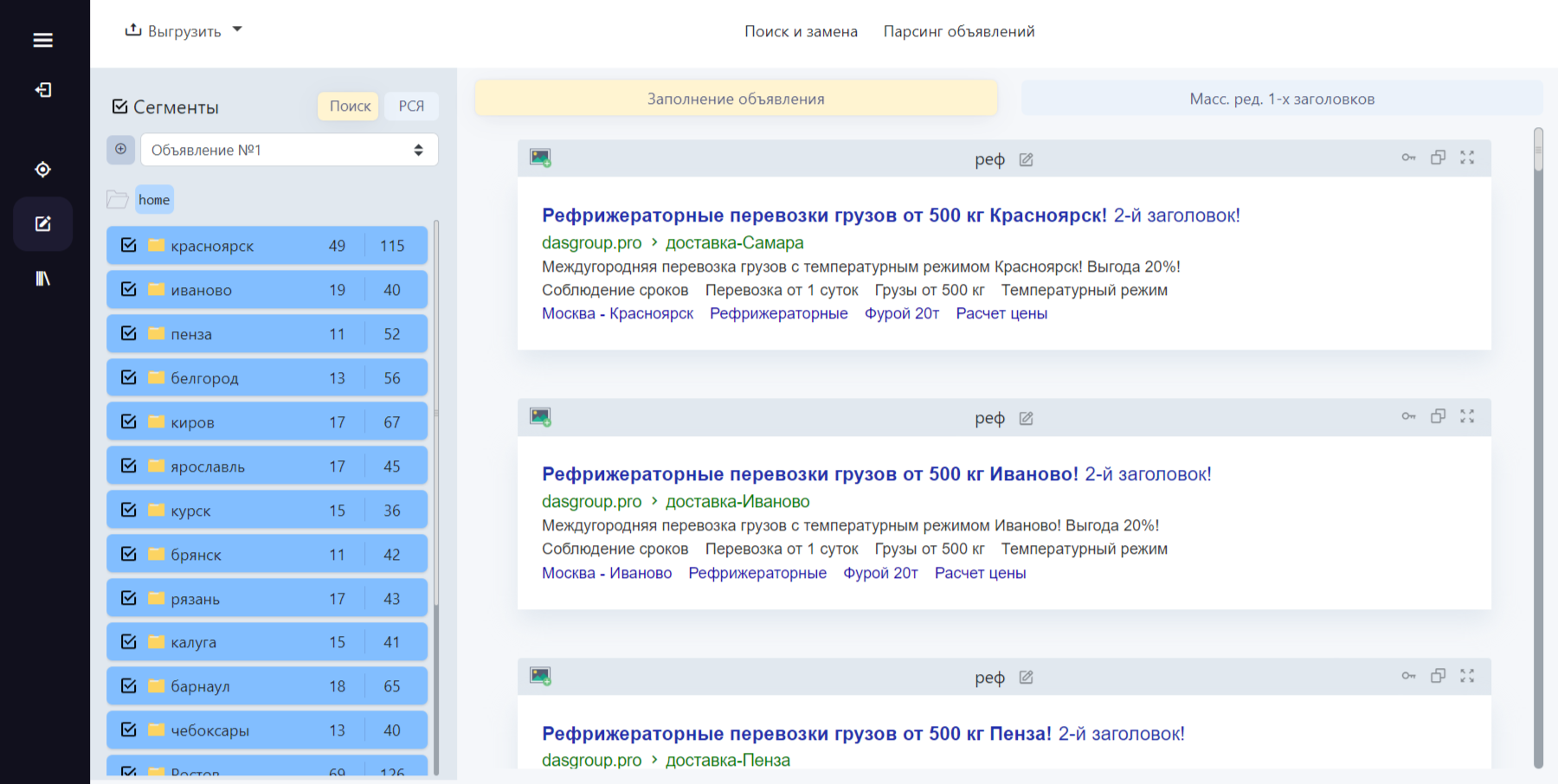Screen dimensions: 1558x784
Task: Select the Заполнение объявления tab
Action: [x=736, y=99]
